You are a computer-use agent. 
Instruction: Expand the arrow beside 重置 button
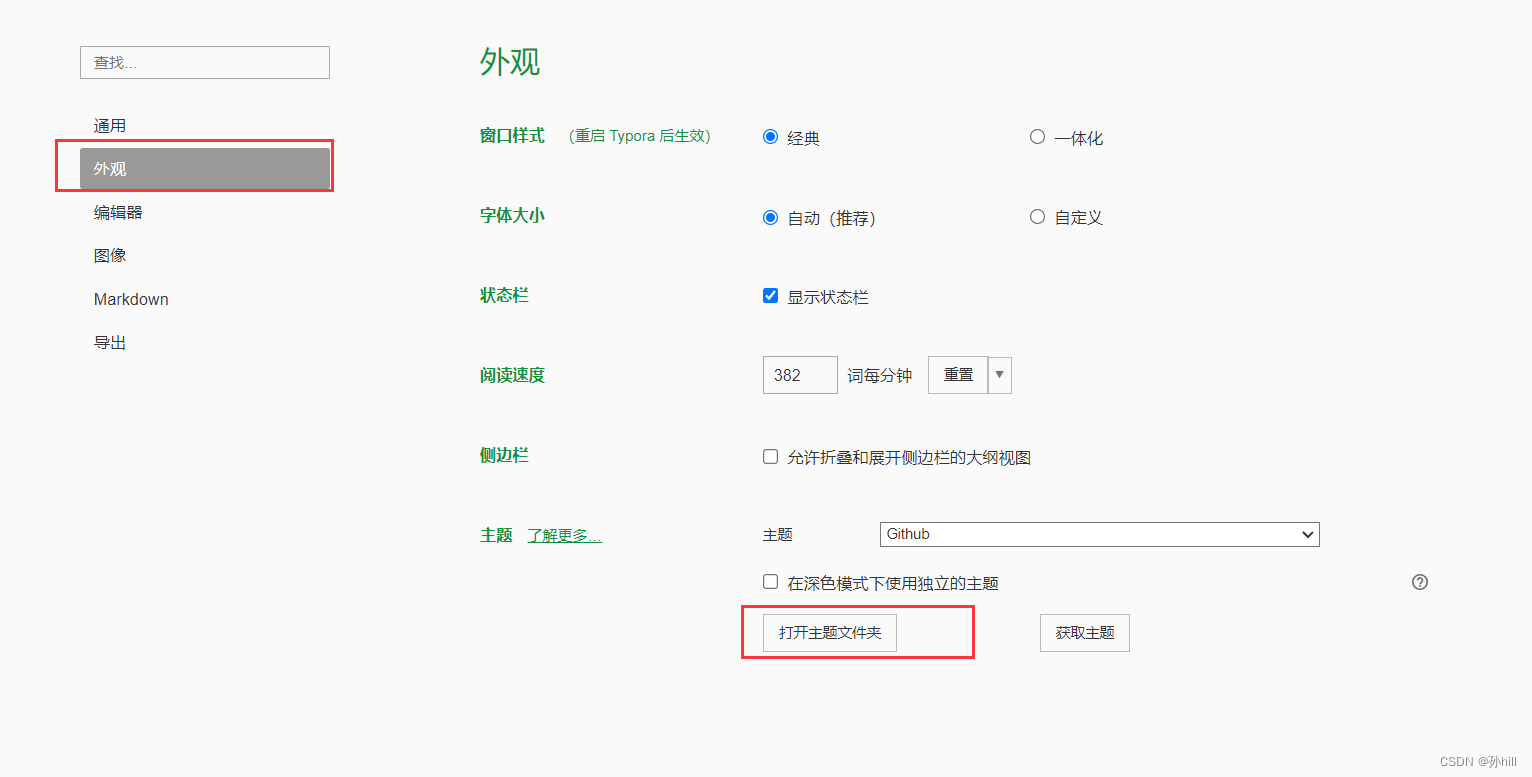pyautogui.click(x=1000, y=375)
